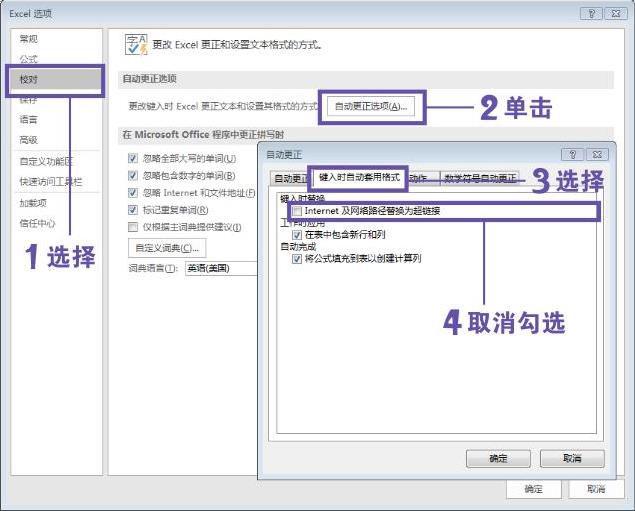635x511 pixels.
Task: Open 快速访问工具栏 settings
Action: click(51, 182)
